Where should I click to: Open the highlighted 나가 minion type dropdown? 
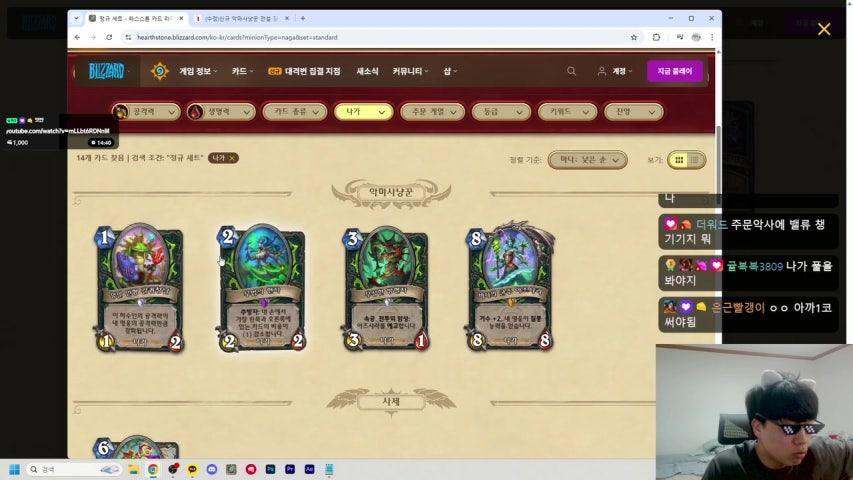click(363, 112)
